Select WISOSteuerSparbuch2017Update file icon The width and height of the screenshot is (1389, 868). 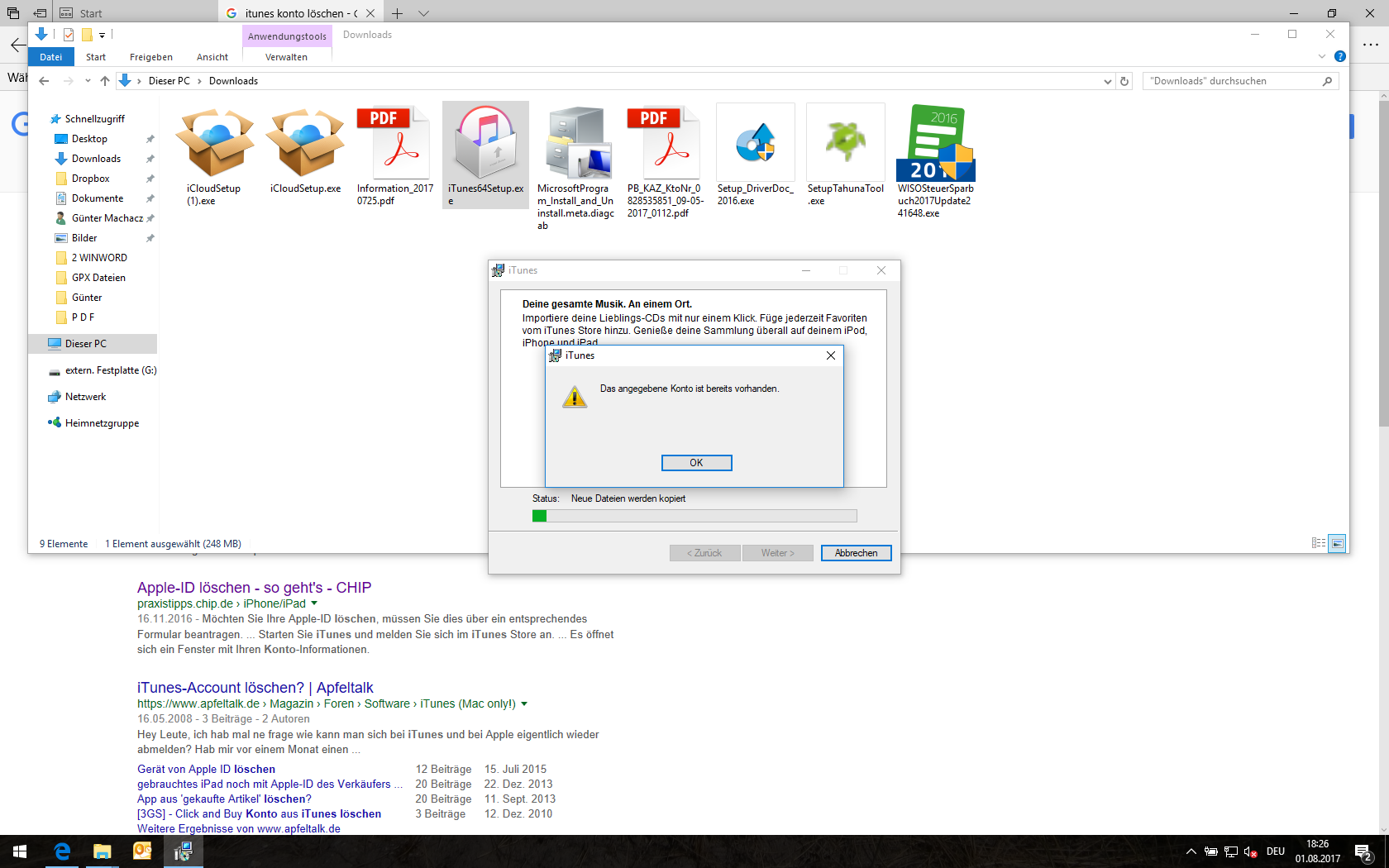(936, 144)
